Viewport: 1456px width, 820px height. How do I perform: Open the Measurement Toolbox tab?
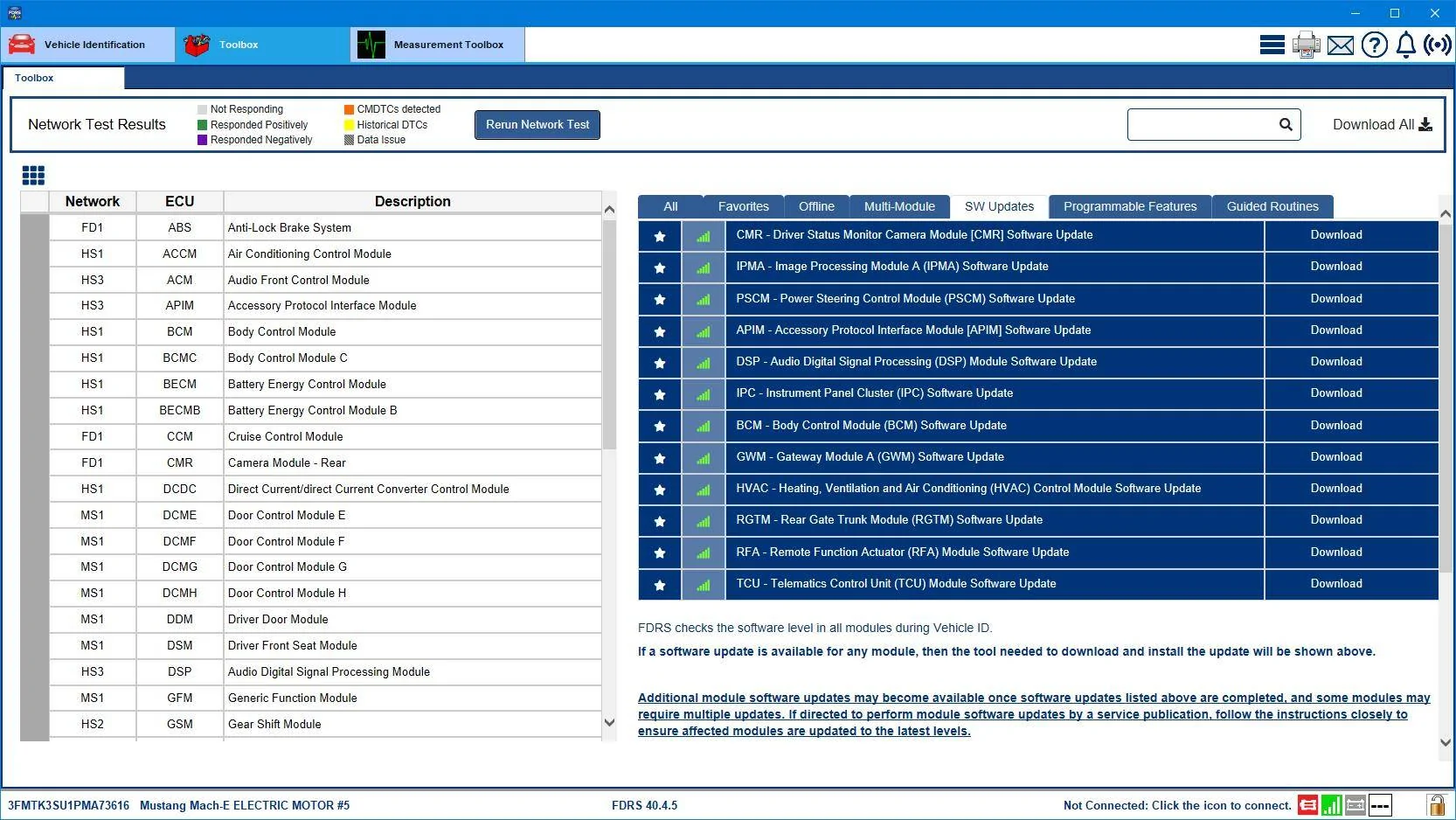tap(438, 45)
